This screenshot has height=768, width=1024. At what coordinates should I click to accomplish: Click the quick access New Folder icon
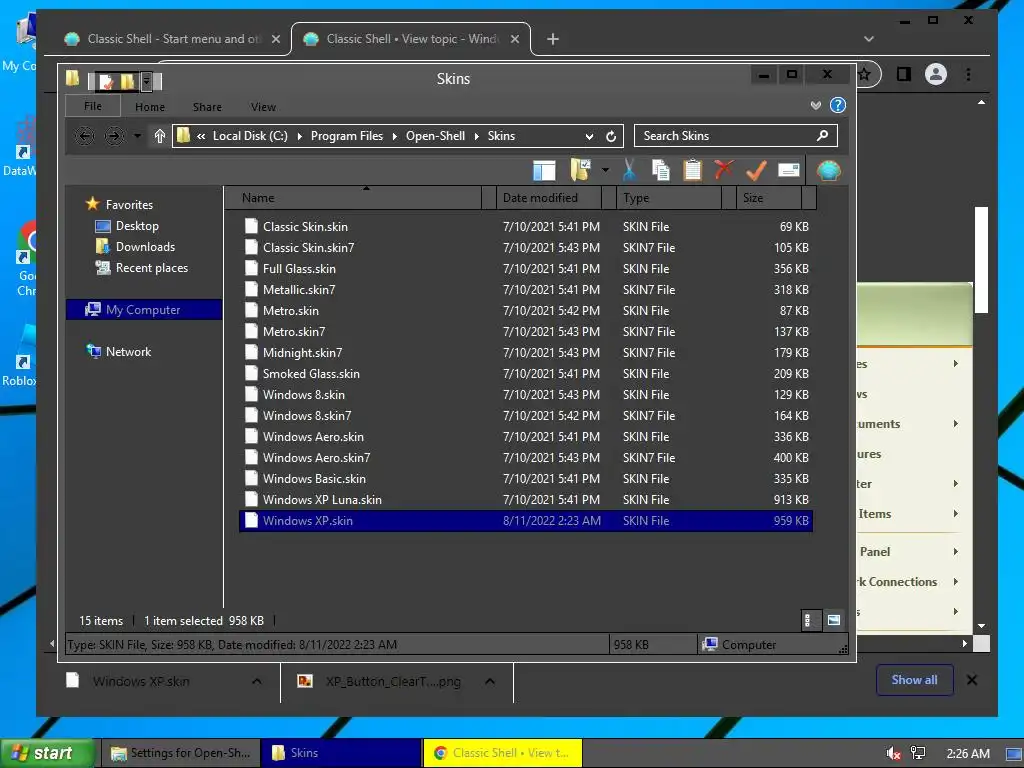click(x=127, y=81)
